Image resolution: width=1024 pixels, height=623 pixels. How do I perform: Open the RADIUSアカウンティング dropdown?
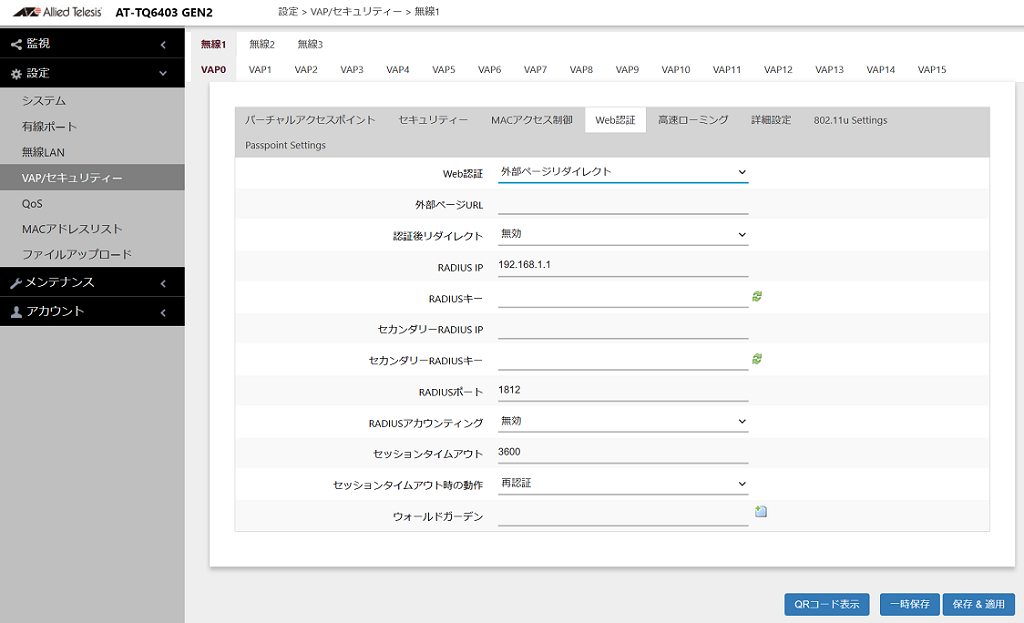(x=622, y=421)
